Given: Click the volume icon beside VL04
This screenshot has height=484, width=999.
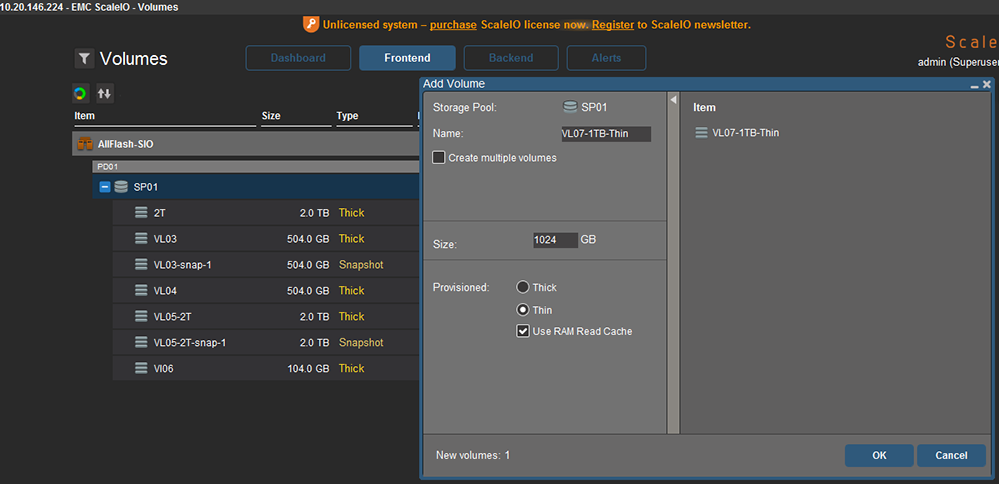Looking at the screenshot, I should pos(141,290).
